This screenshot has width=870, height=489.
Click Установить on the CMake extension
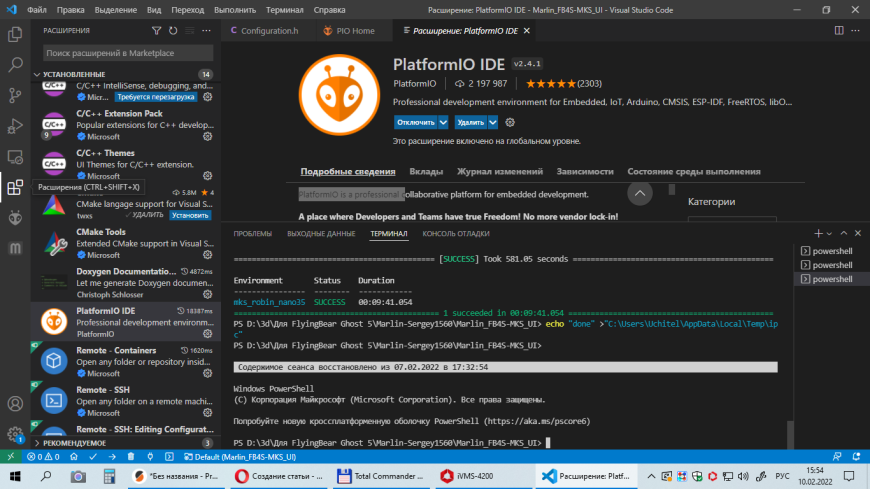pos(190,215)
